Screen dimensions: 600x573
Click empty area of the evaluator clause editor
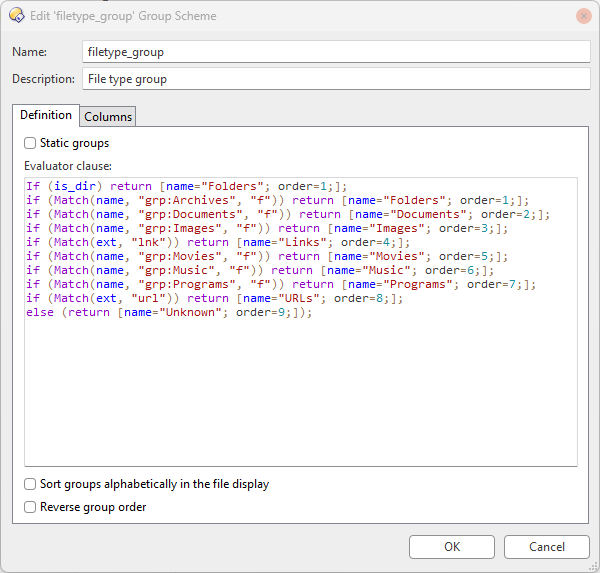[301, 390]
